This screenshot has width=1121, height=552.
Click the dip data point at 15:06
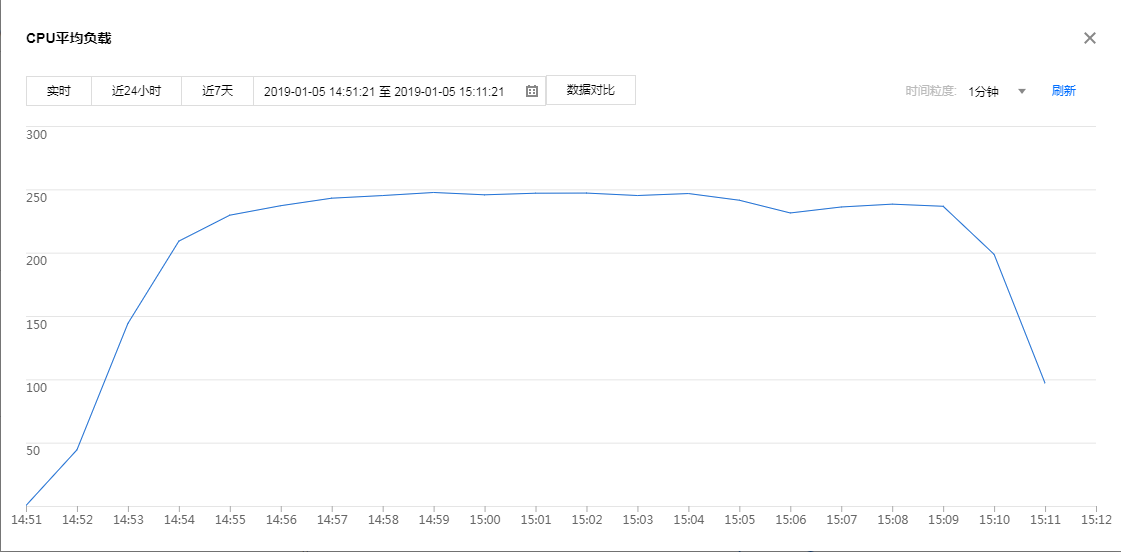coord(790,213)
